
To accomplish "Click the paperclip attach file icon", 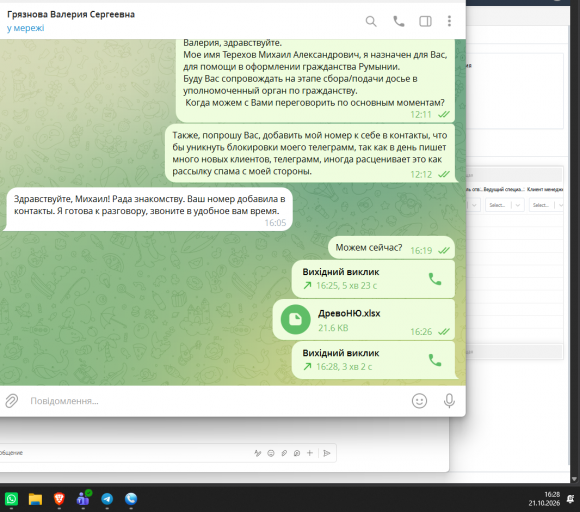I will tap(11, 401).
